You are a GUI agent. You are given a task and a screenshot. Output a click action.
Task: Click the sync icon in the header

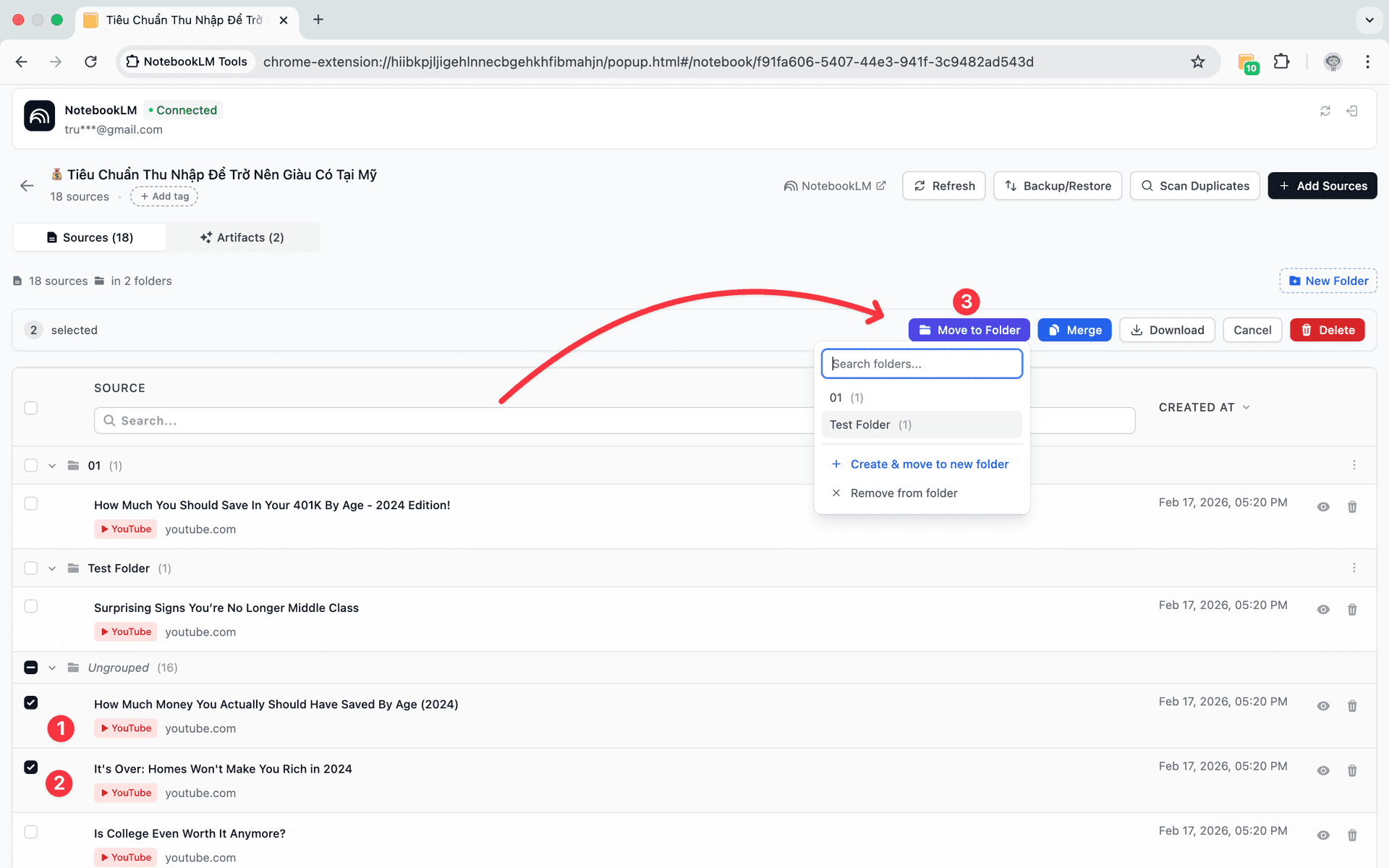[x=1325, y=111]
